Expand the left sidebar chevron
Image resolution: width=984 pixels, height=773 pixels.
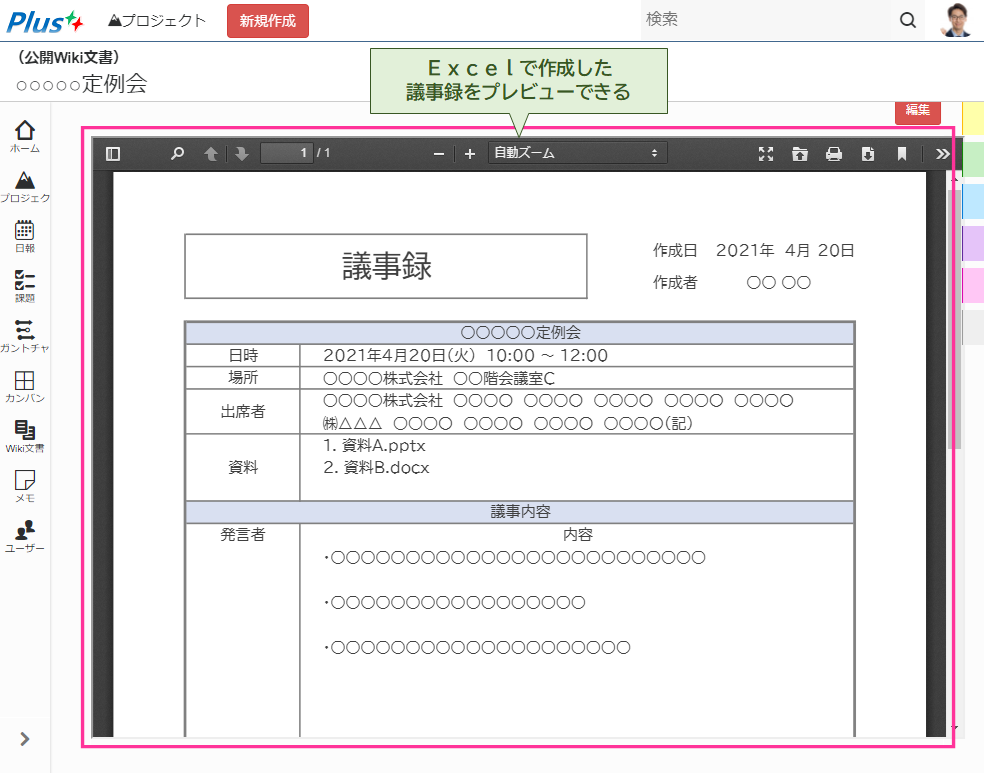[x=25, y=739]
